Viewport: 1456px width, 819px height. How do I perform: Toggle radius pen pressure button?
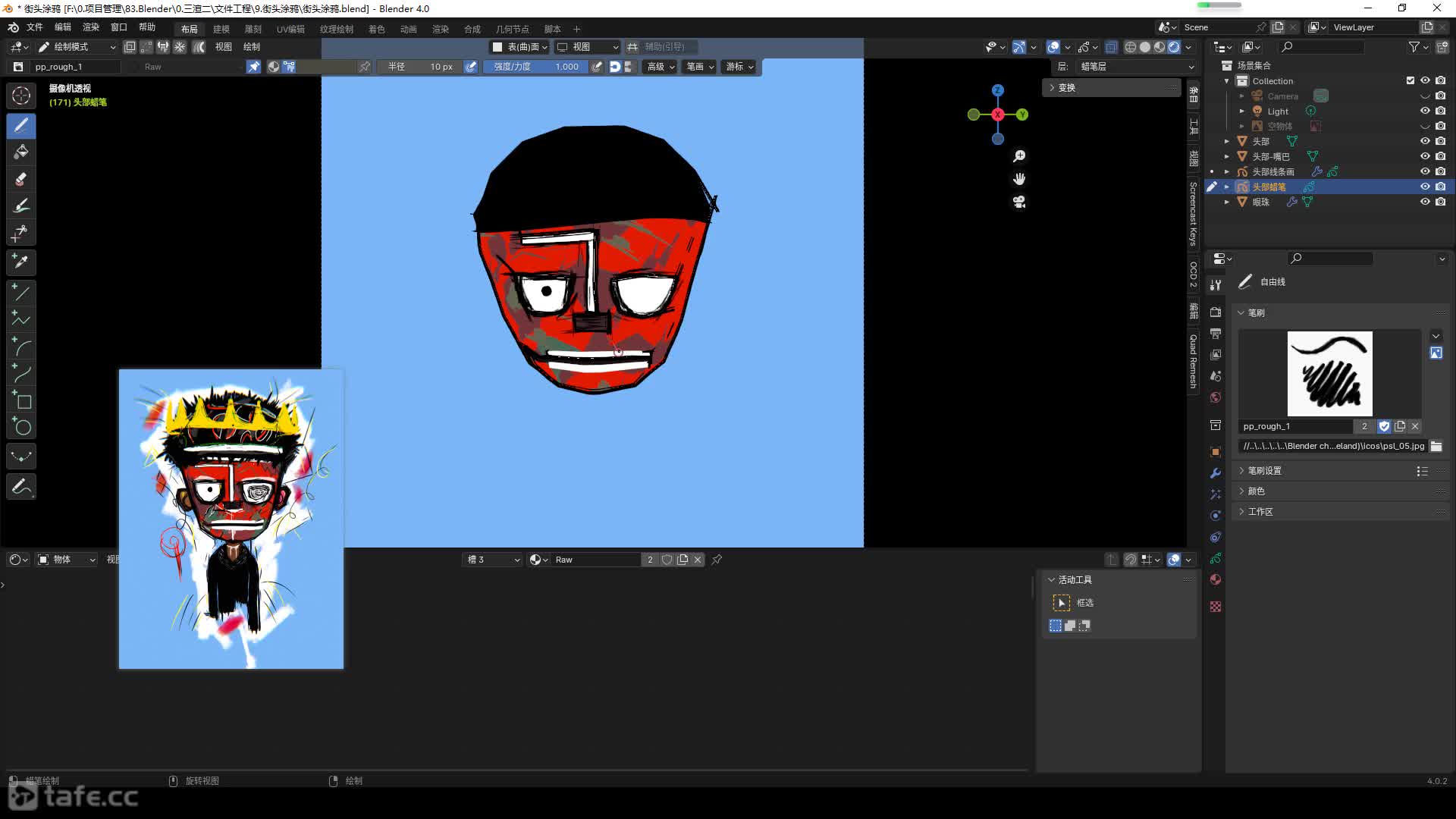tap(471, 67)
